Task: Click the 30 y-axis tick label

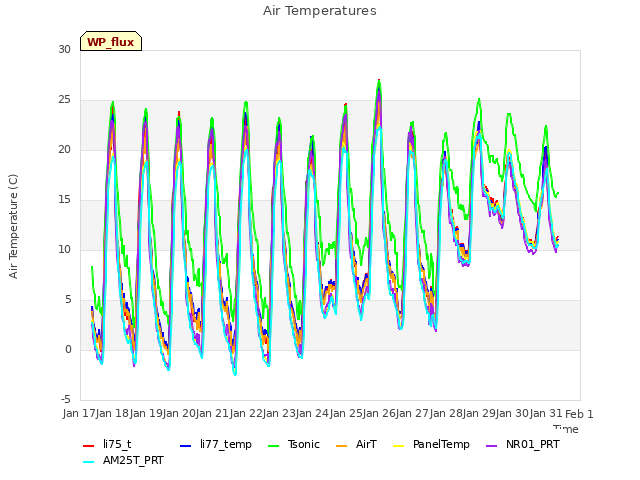Action: click(x=64, y=49)
